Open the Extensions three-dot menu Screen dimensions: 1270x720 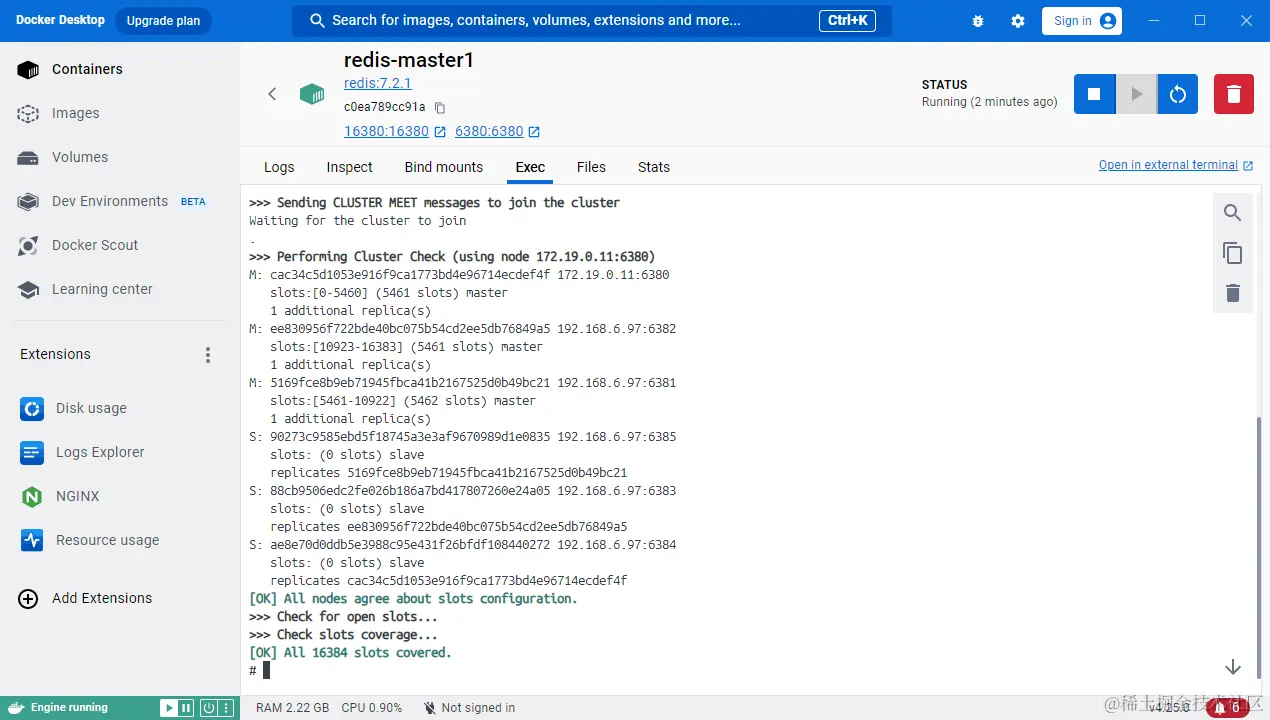pos(208,355)
